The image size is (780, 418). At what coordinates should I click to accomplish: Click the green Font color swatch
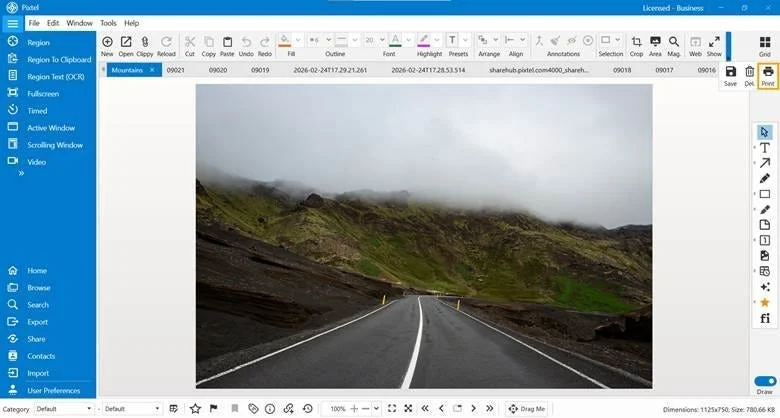point(395,40)
